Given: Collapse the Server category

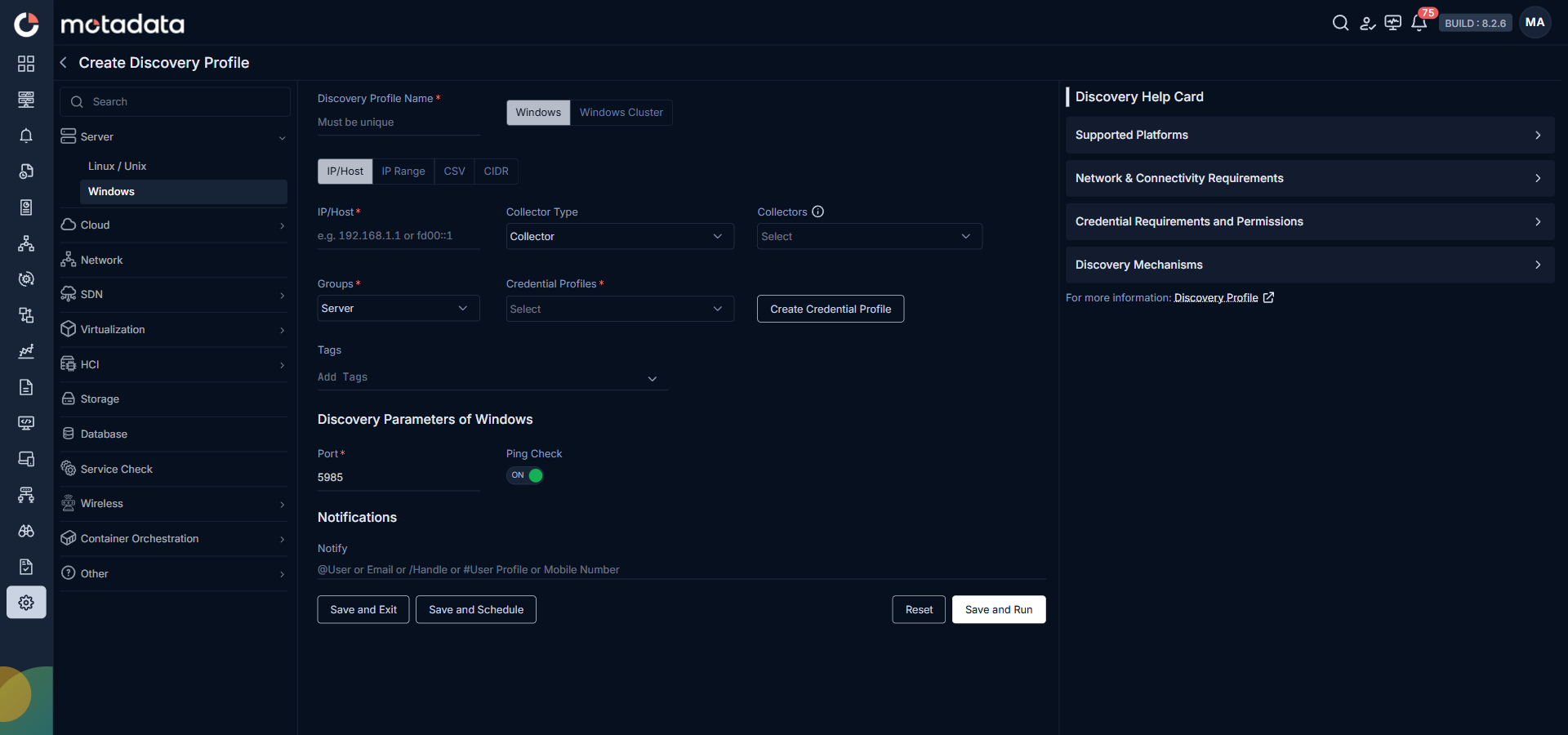Looking at the screenshot, I should coord(283,137).
